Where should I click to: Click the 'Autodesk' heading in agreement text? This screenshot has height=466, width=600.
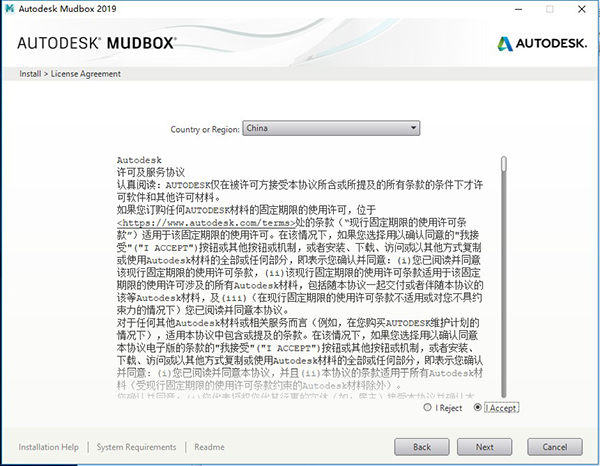tap(139, 160)
